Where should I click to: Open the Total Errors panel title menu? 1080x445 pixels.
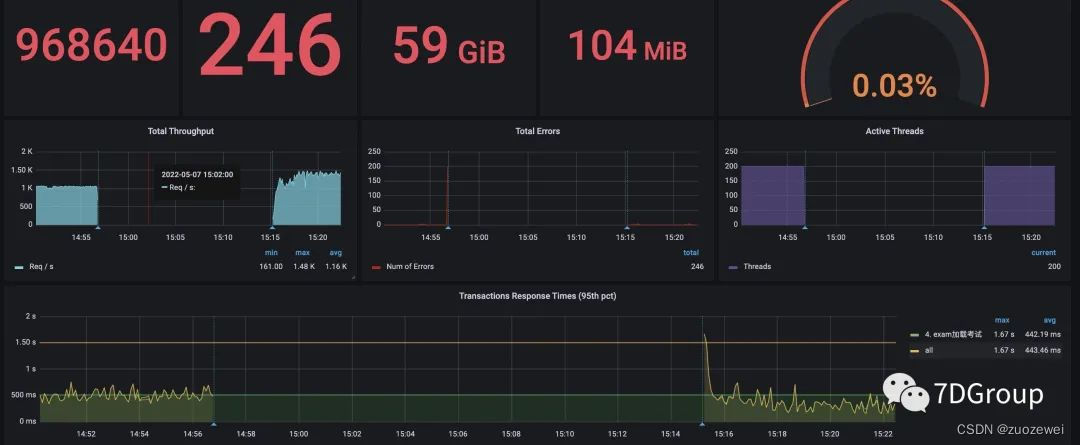537,131
